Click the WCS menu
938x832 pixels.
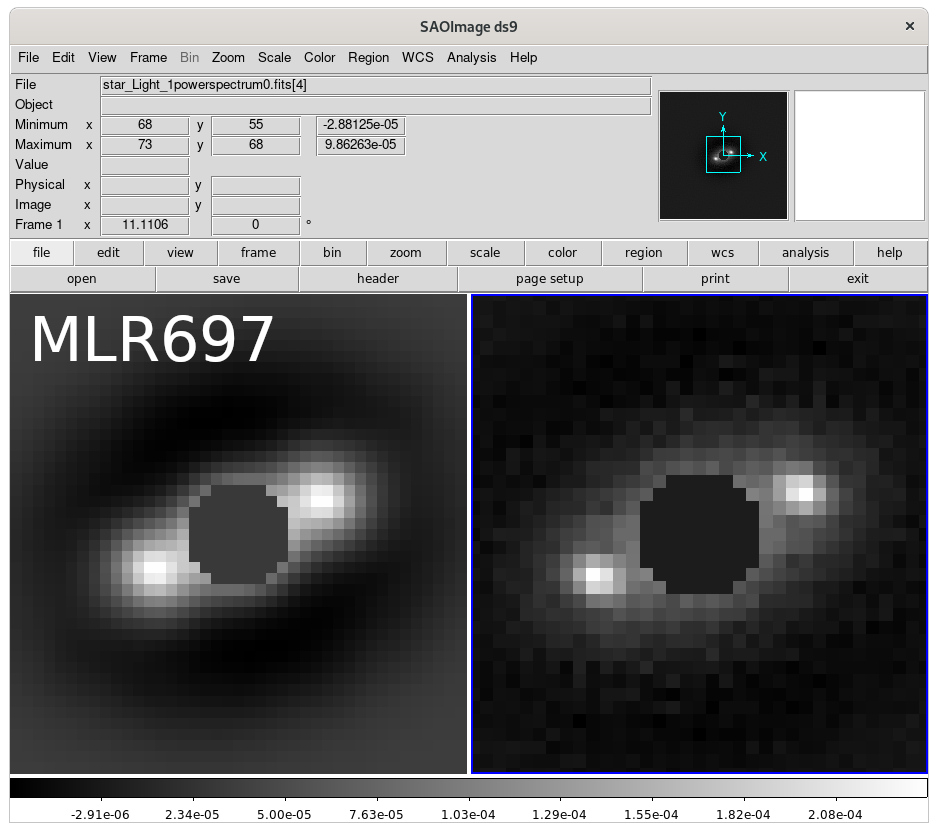417,57
